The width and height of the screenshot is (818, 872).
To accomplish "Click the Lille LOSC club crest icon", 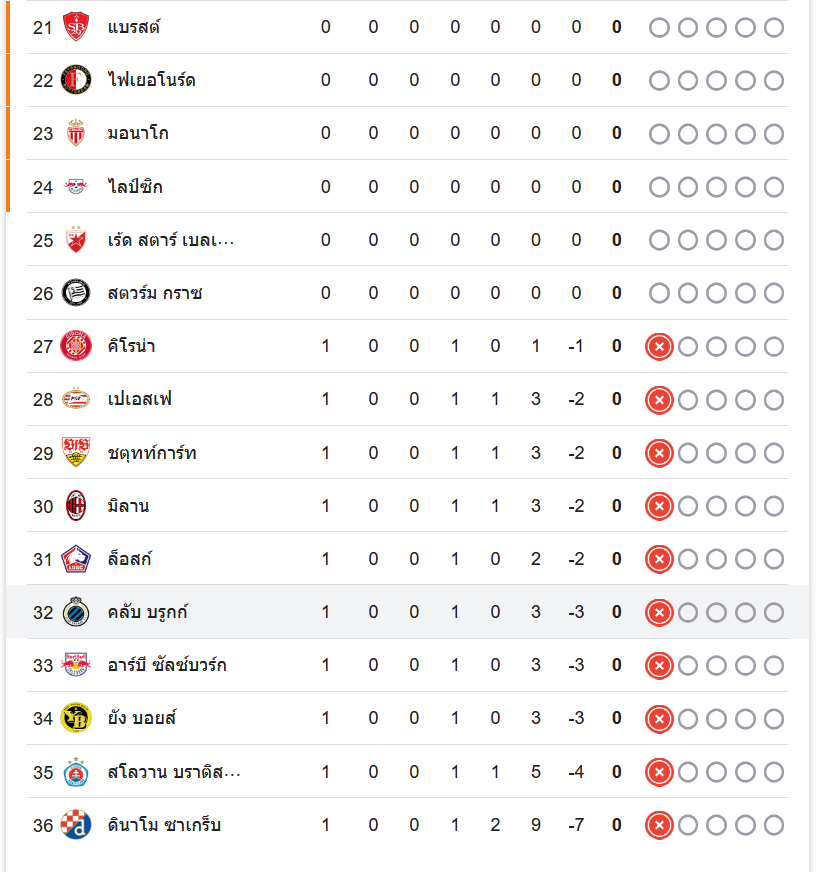I will click(76, 559).
